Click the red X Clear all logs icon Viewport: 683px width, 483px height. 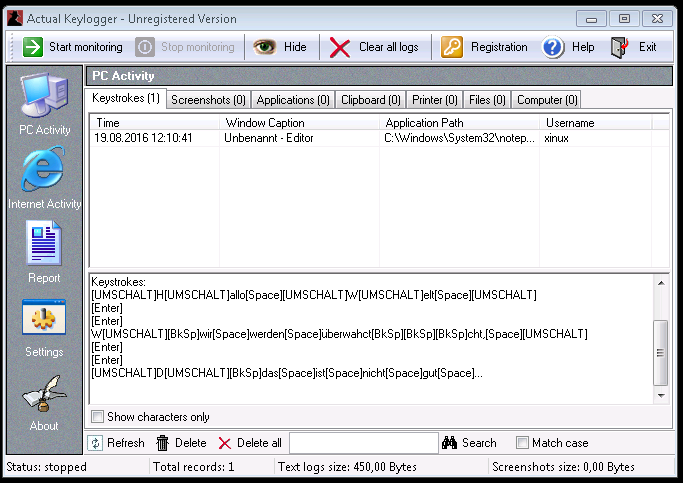coord(340,47)
